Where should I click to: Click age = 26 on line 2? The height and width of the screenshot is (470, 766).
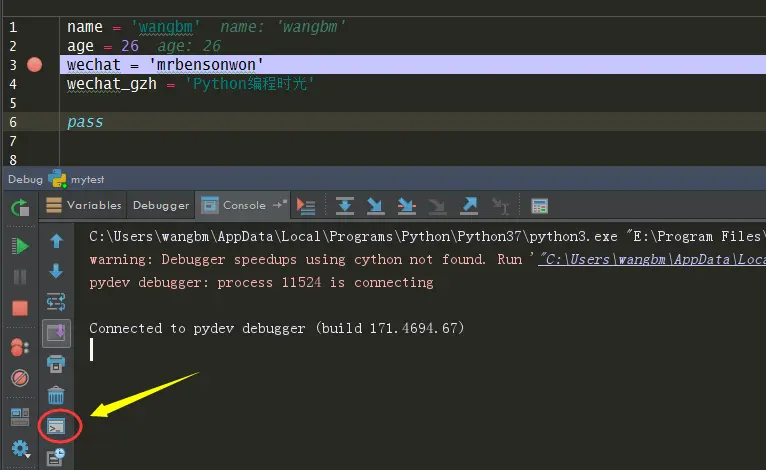click(103, 46)
